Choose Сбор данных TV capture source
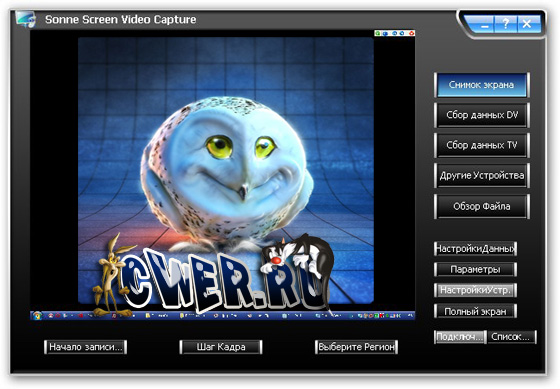Screen dimensions: 560x389 click(x=481, y=145)
